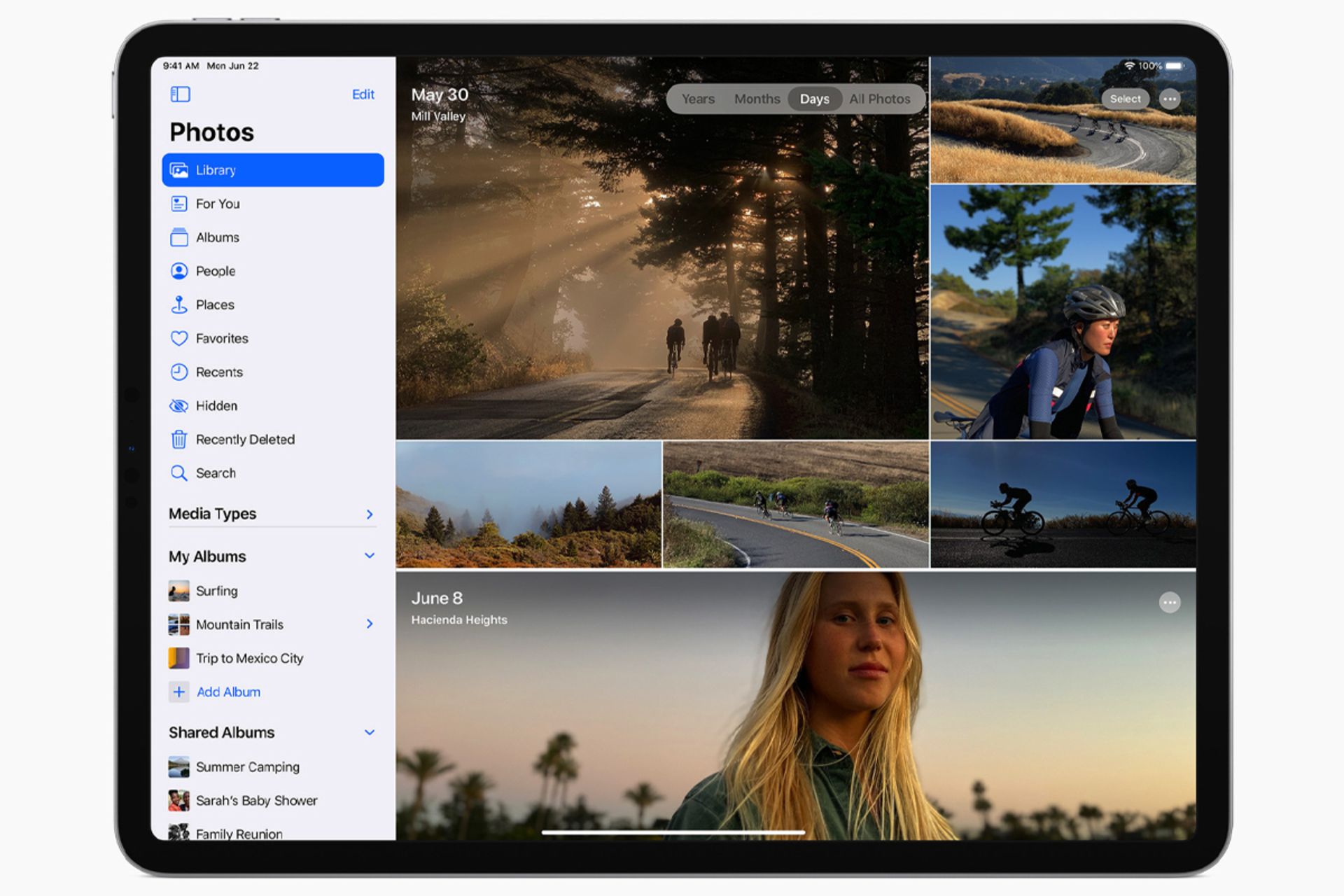1344x896 pixels.
Task: Collapse the My Albums section
Action: pyautogui.click(x=370, y=555)
